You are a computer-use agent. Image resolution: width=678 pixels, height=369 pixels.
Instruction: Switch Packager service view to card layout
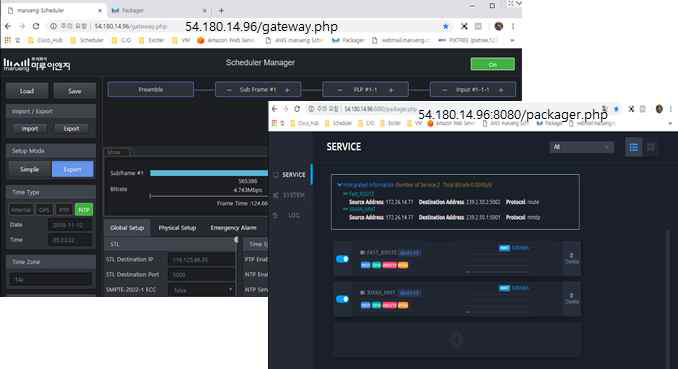(x=650, y=148)
